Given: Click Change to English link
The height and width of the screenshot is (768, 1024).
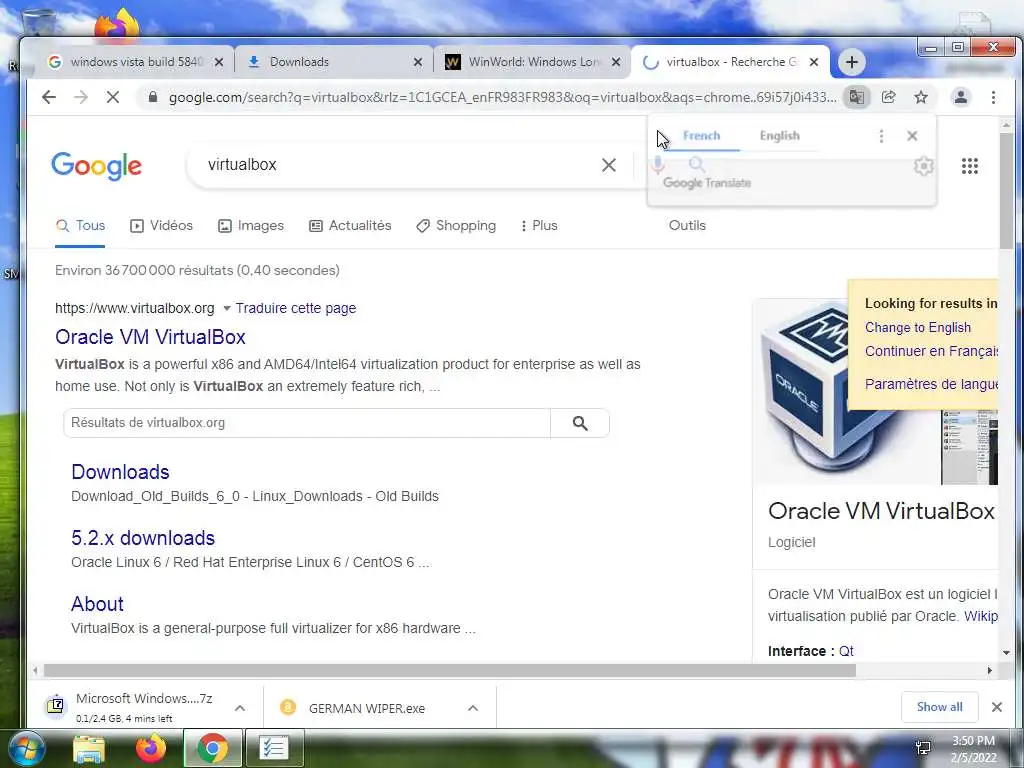Looking at the screenshot, I should coord(918,328).
